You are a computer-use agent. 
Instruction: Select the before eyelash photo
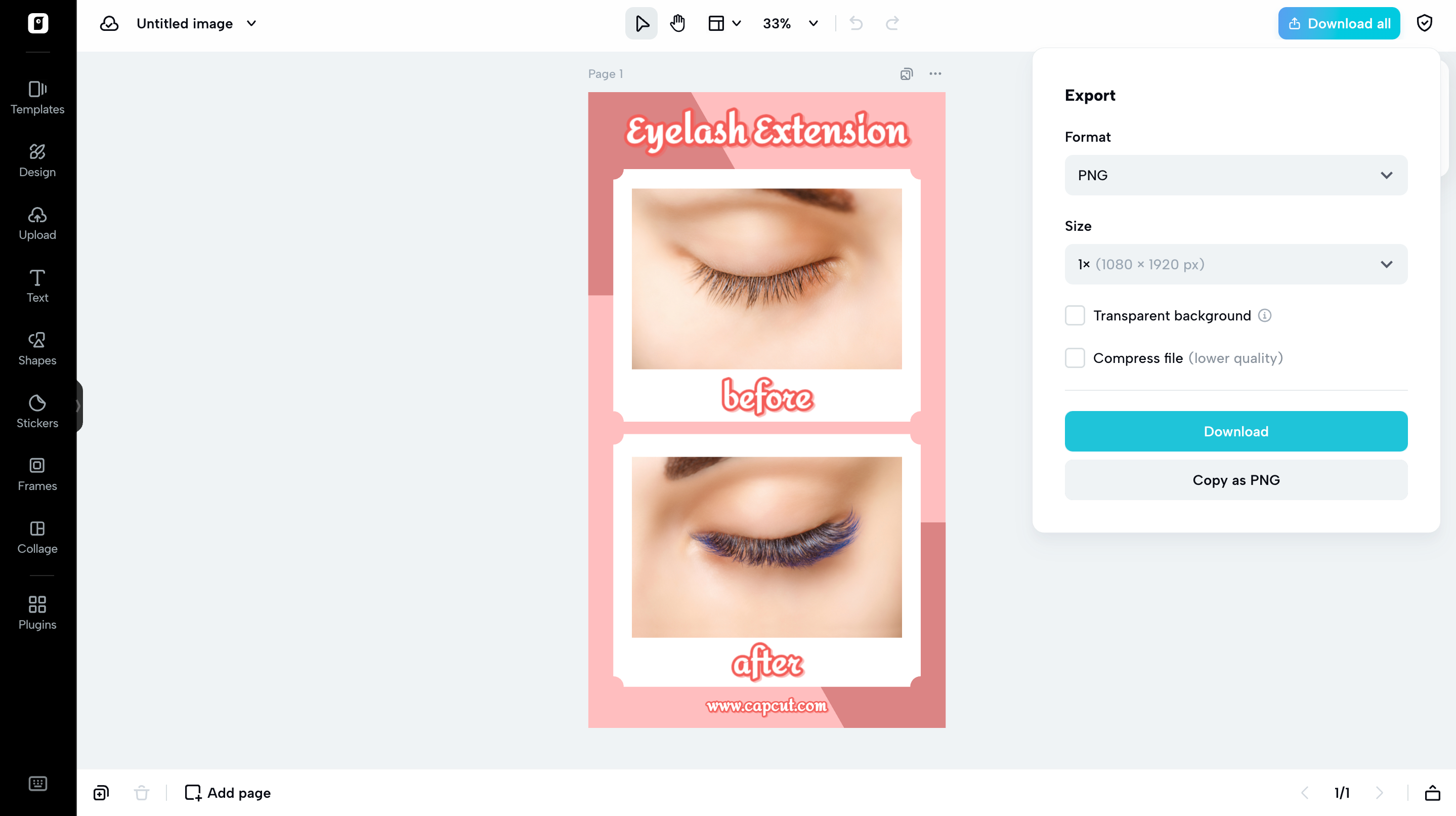(x=766, y=279)
